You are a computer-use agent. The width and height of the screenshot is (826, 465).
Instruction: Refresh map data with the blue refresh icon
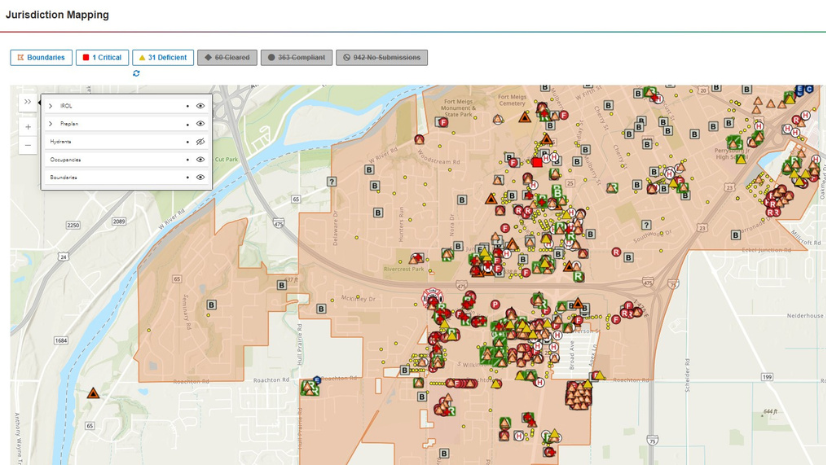136,73
